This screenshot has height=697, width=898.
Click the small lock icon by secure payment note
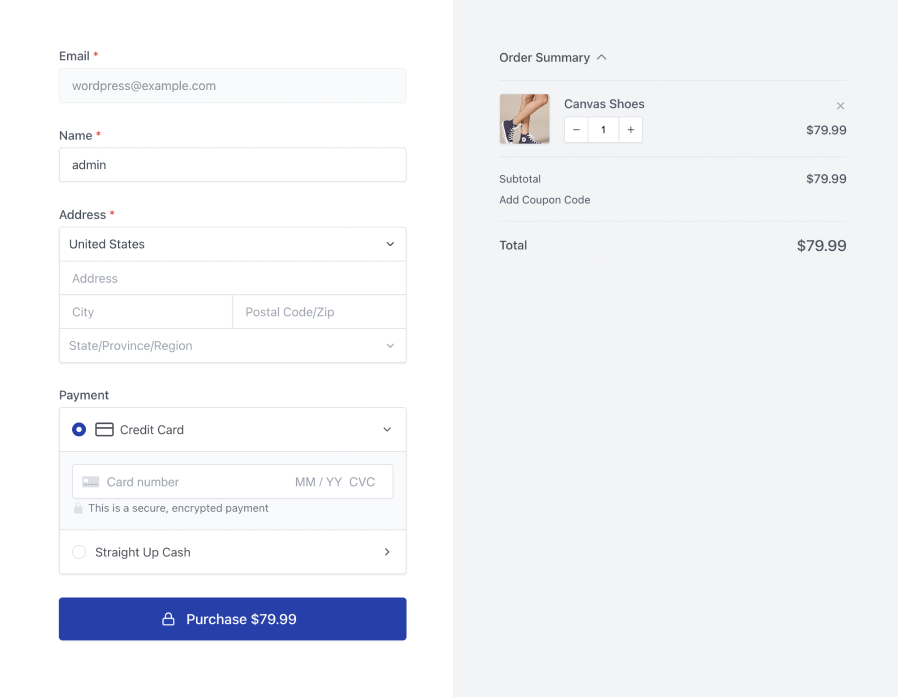[78, 509]
